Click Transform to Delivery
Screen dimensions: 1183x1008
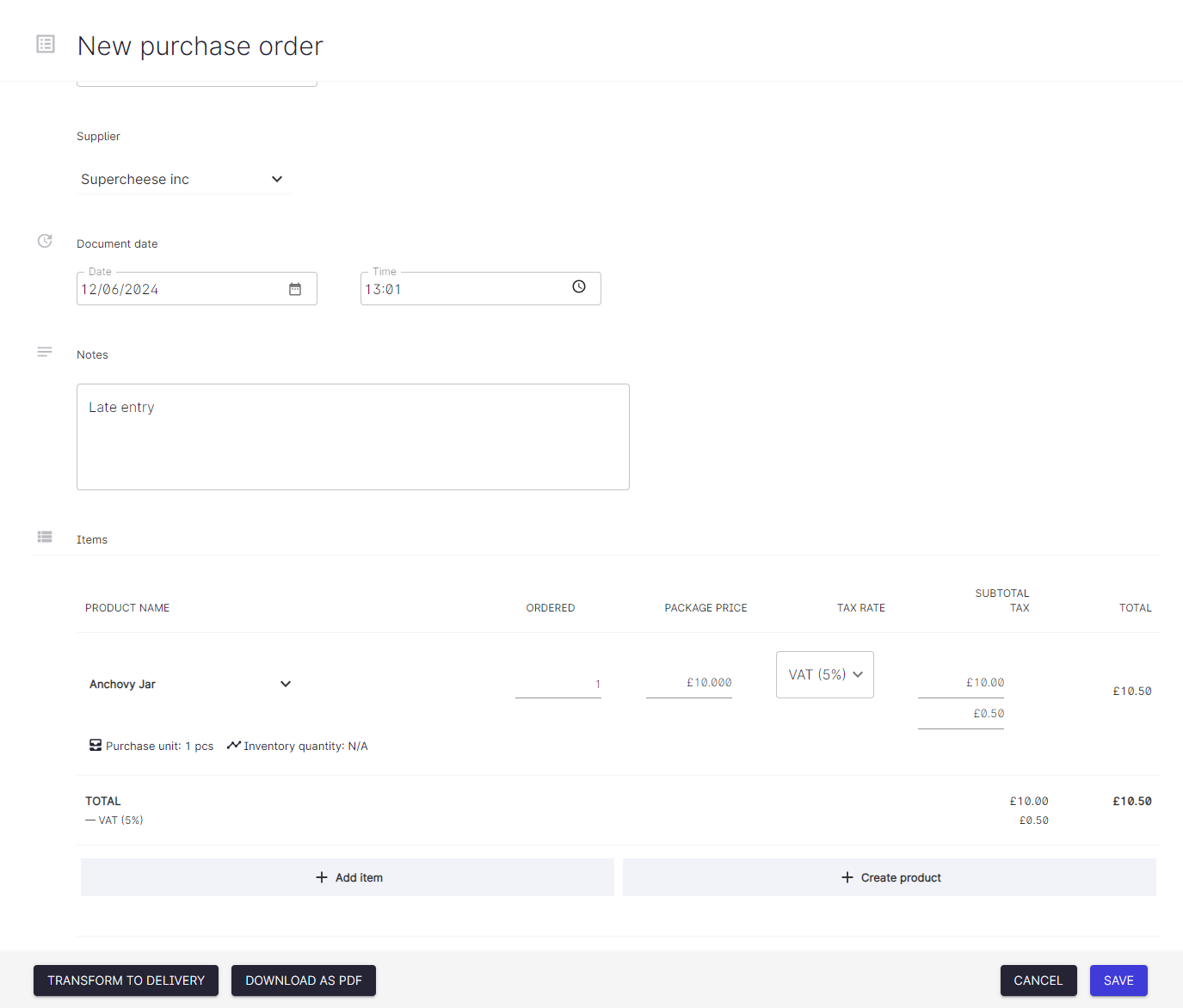pos(126,980)
